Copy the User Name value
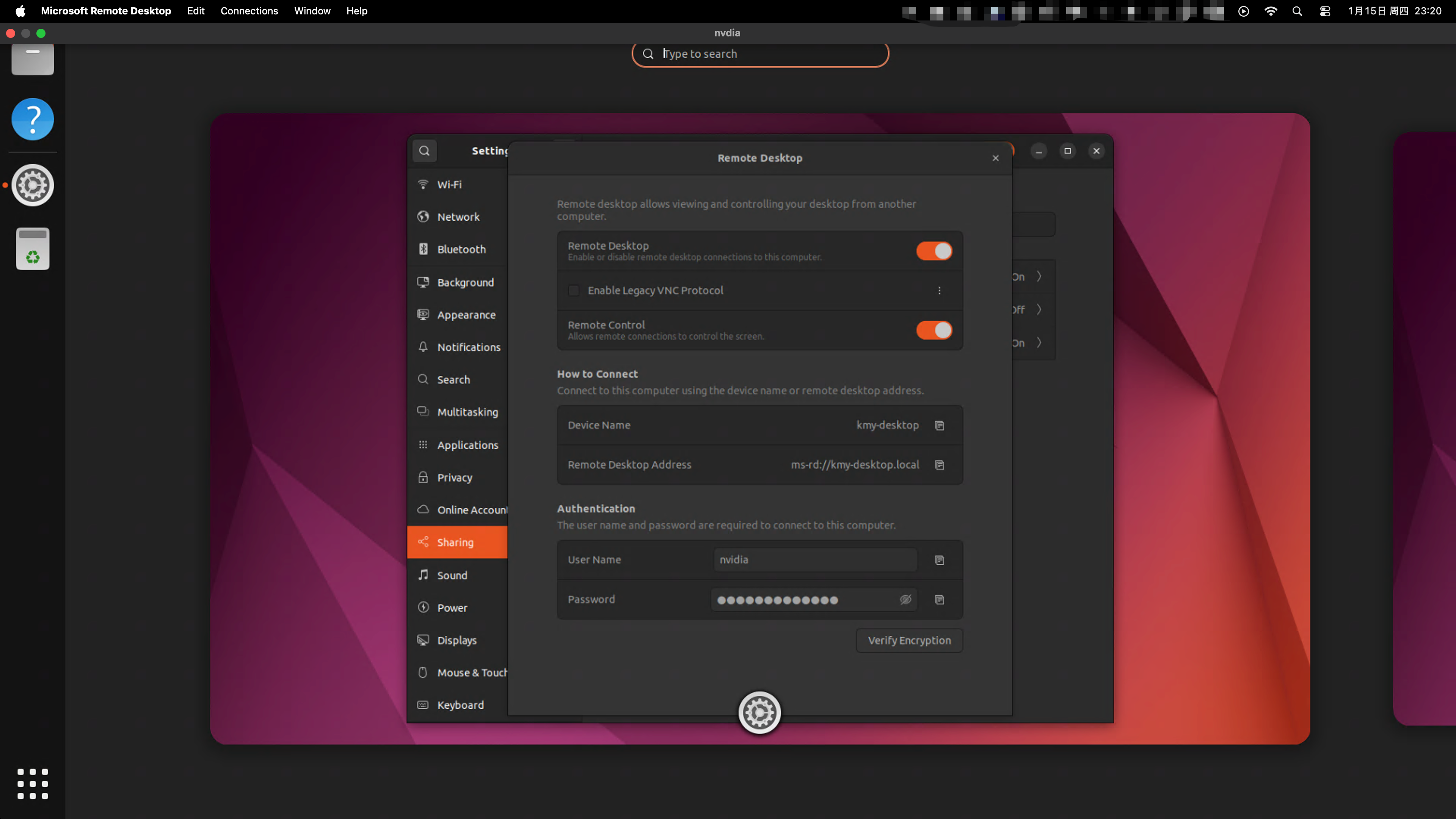Image resolution: width=1456 pixels, height=819 pixels. click(x=940, y=560)
